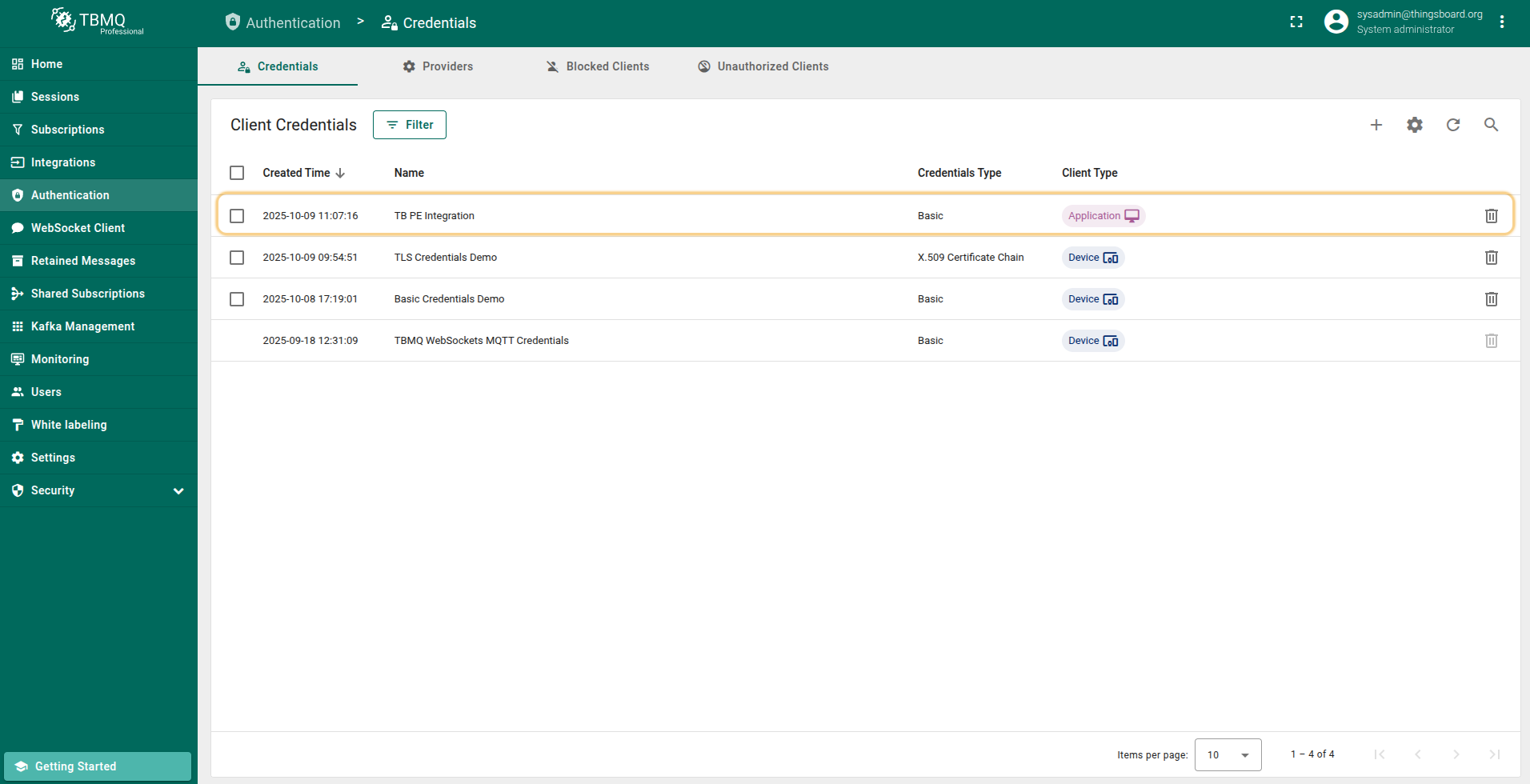Open the search magnifier icon
This screenshot has height=784, width=1530.
(1491, 125)
